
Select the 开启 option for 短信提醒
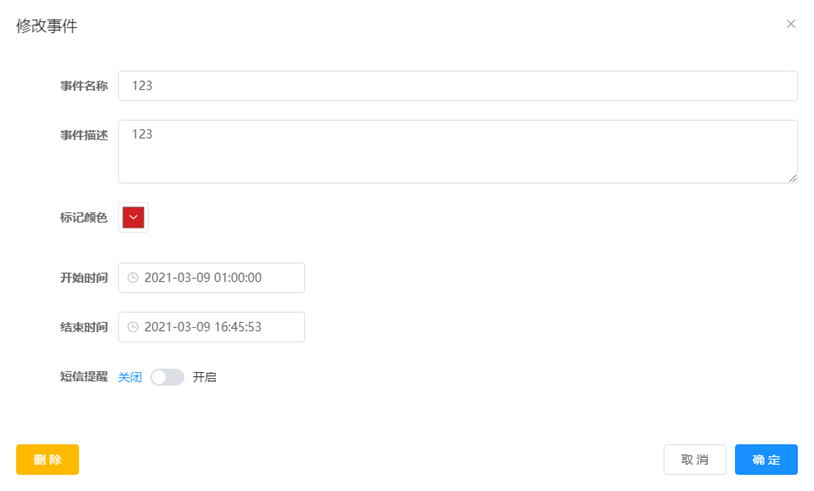click(x=205, y=377)
